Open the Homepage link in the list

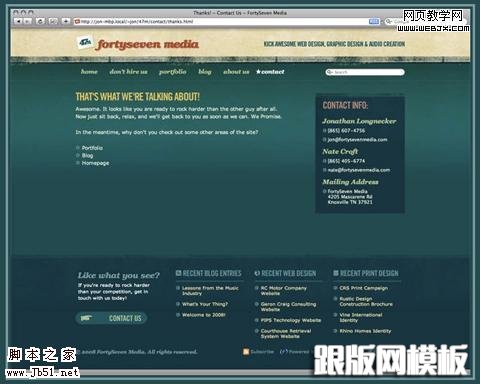coord(95,163)
